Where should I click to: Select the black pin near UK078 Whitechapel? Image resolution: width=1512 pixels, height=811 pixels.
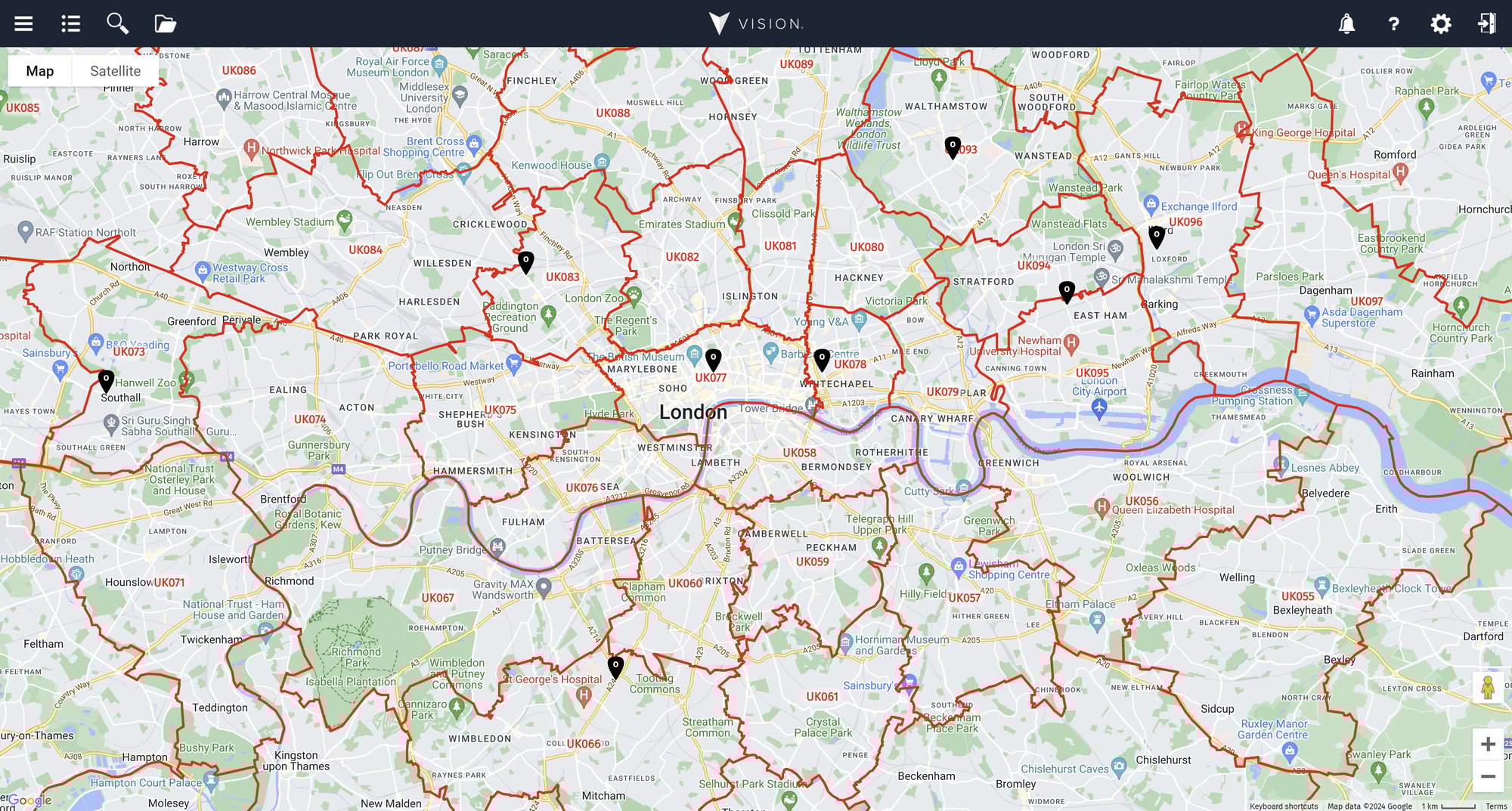tap(822, 360)
